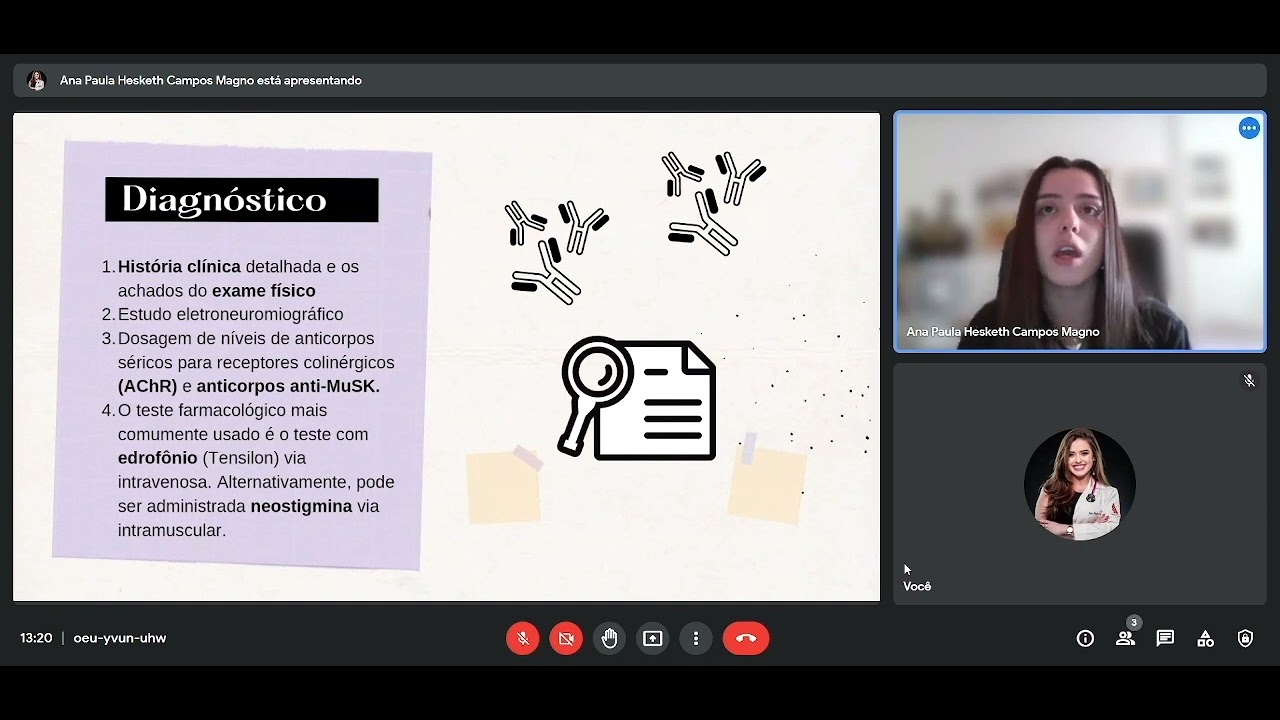Click muted mic indicator on your tile
The image size is (1280, 720).
1249,381
